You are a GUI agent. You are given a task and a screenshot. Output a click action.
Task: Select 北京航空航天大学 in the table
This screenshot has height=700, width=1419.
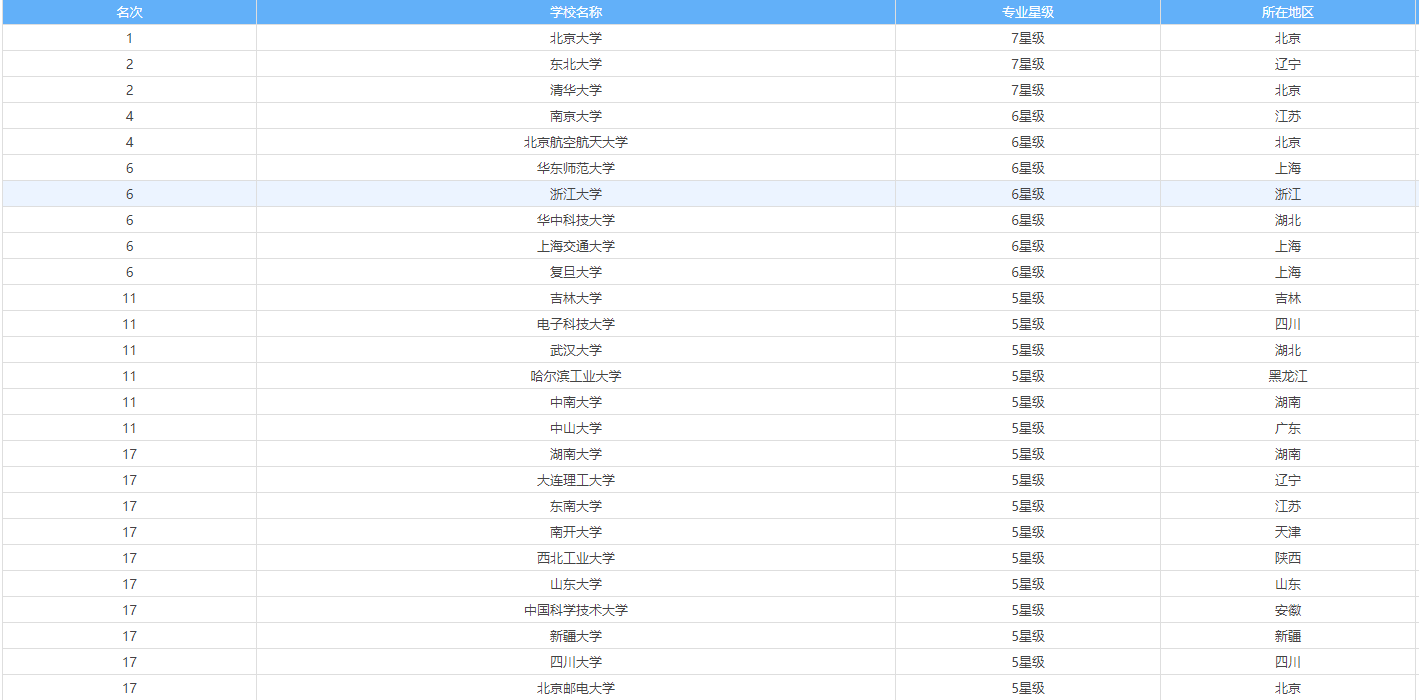[576, 142]
